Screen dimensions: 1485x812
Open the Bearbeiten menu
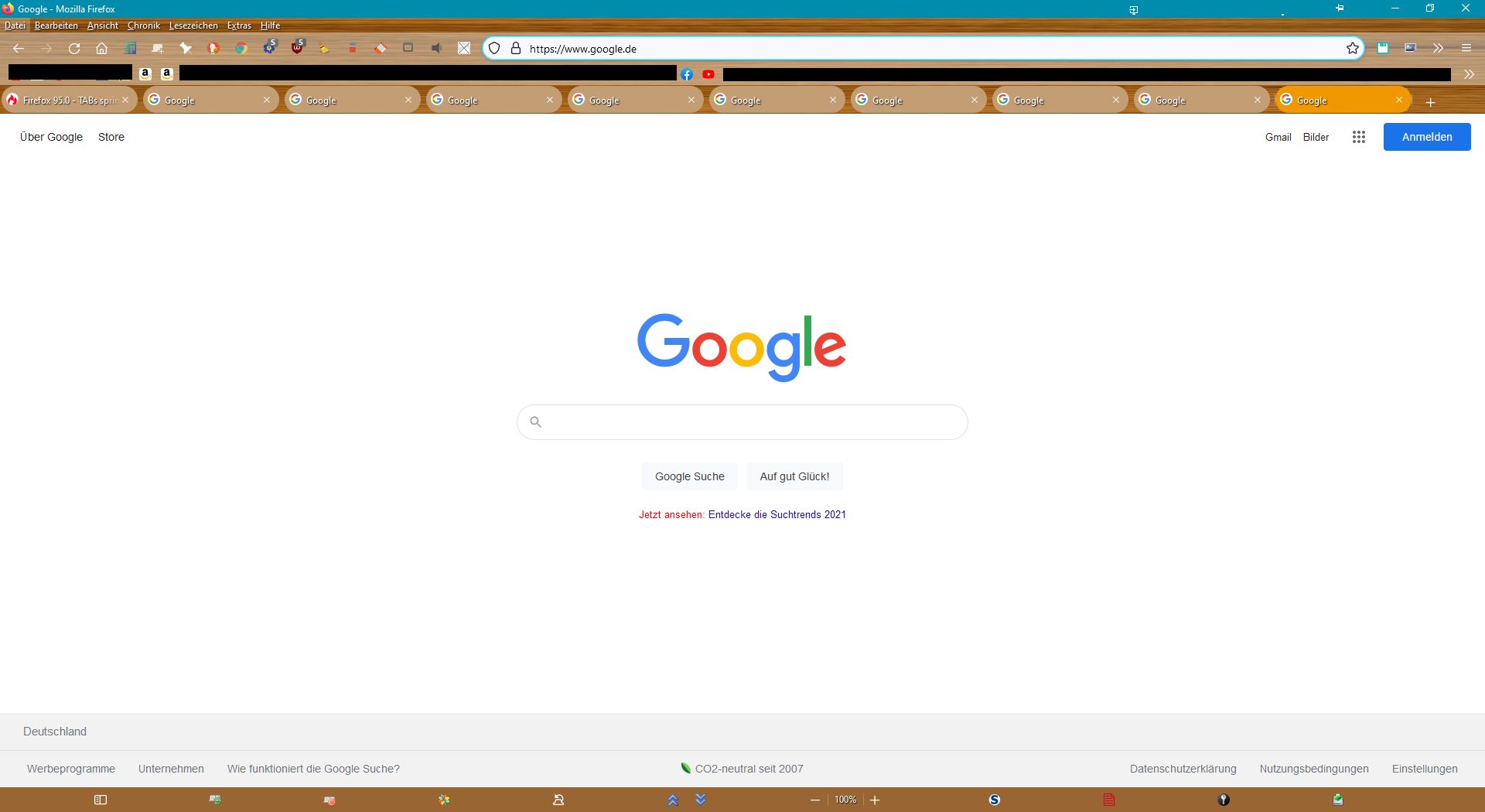click(56, 26)
